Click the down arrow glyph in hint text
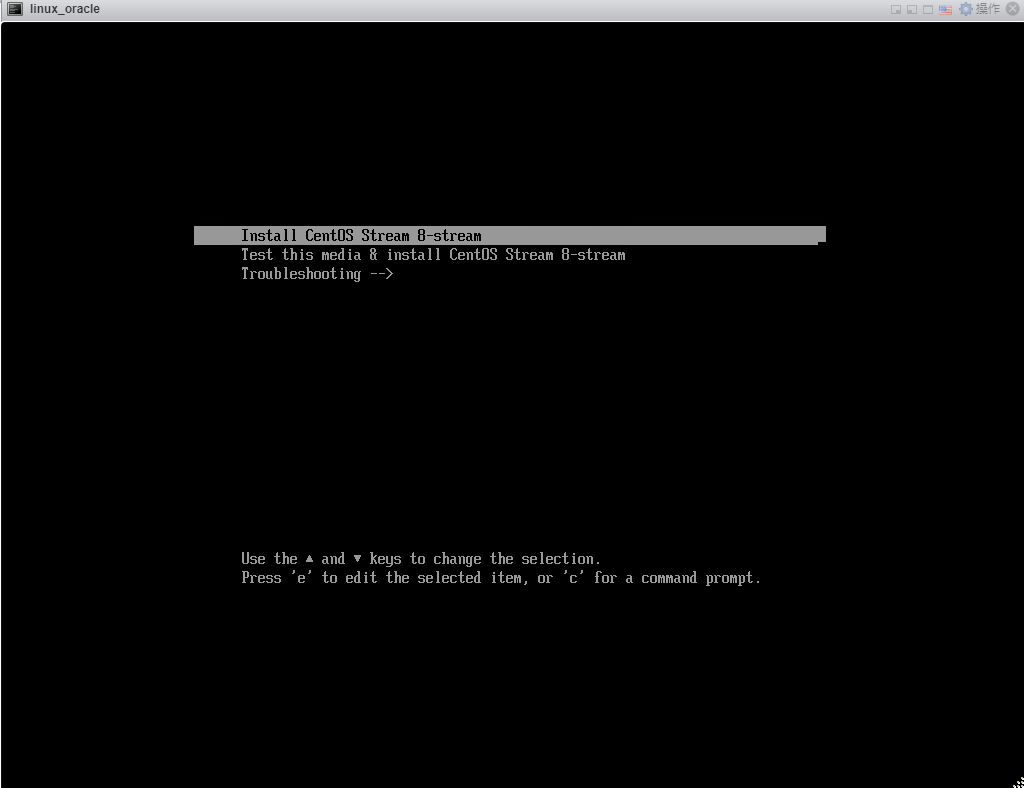Image resolution: width=1024 pixels, height=788 pixels. [357, 559]
